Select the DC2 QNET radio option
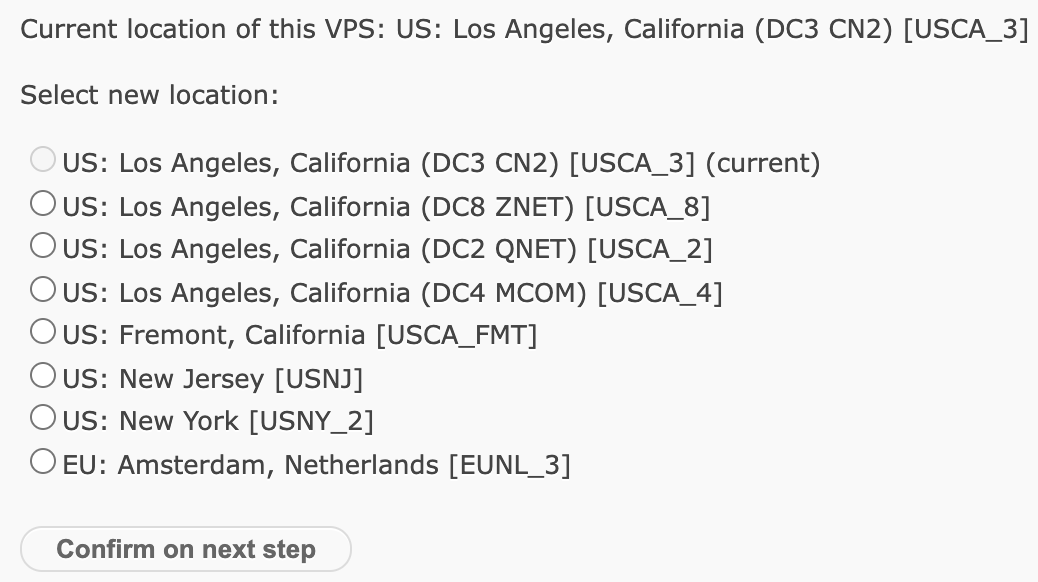Image resolution: width=1038 pixels, height=582 pixels. pyautogui.click(x=43, y=246)
